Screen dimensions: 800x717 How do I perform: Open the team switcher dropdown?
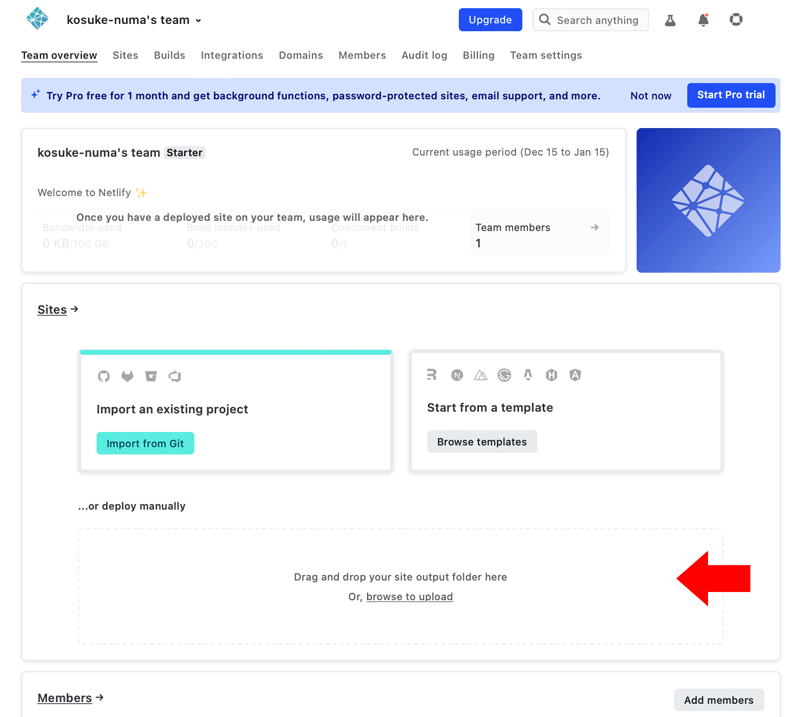point(134,20)
